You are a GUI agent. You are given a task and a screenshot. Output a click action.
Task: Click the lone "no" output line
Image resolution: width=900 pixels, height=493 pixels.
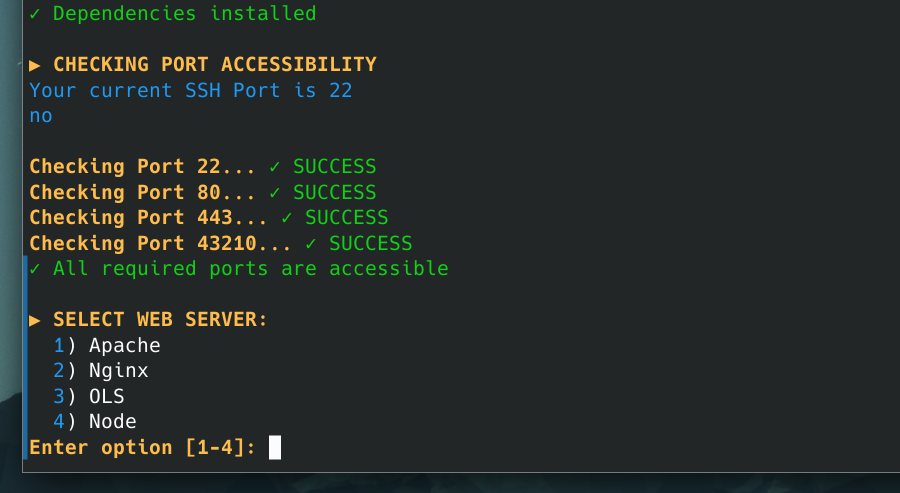pyautogui.click(x=41, y=116)
